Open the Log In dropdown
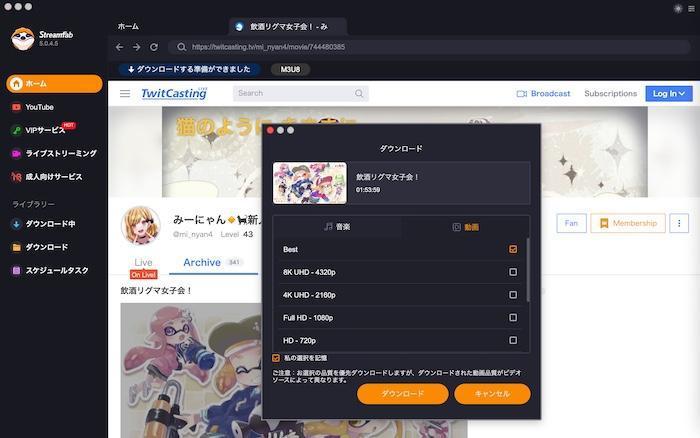Image resolution: width=700 pixels, height=438 pixels. point(669,93)
